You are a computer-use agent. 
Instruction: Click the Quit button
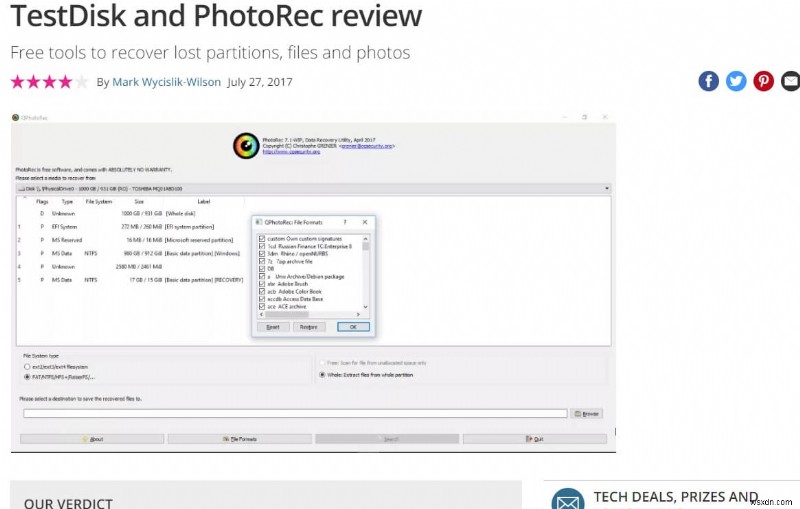(535, 439)
